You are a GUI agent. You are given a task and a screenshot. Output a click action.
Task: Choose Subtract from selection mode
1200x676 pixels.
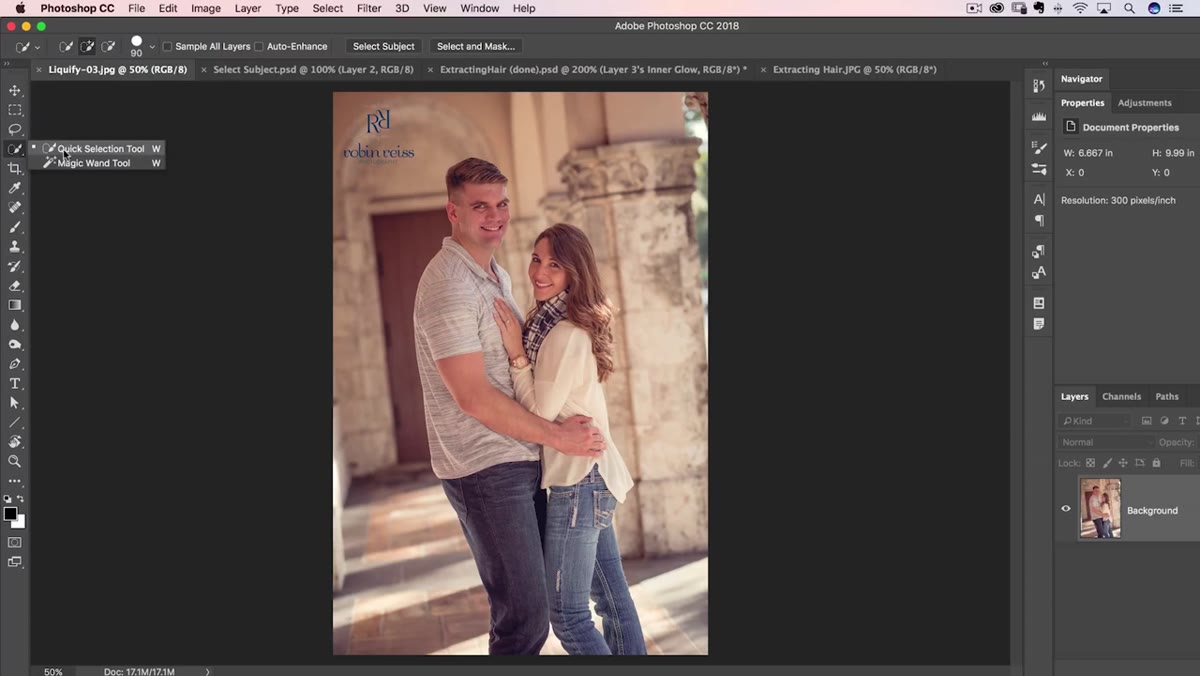(108, 46)
